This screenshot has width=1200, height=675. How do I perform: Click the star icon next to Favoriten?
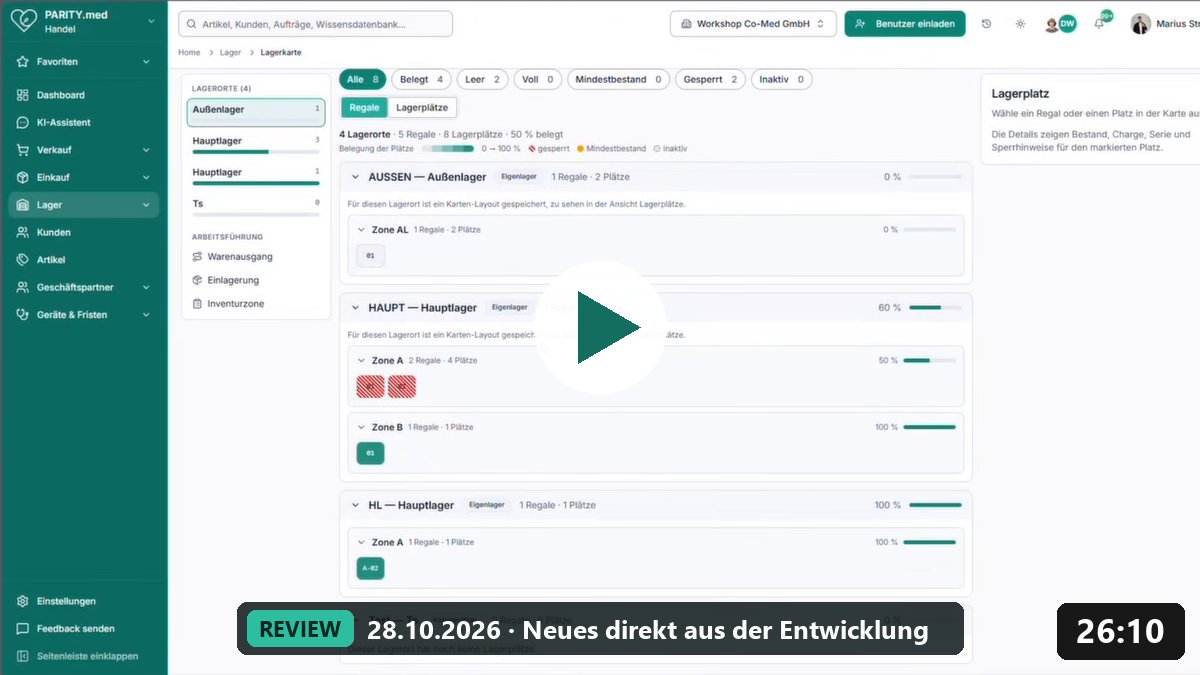tap(22, 62)
